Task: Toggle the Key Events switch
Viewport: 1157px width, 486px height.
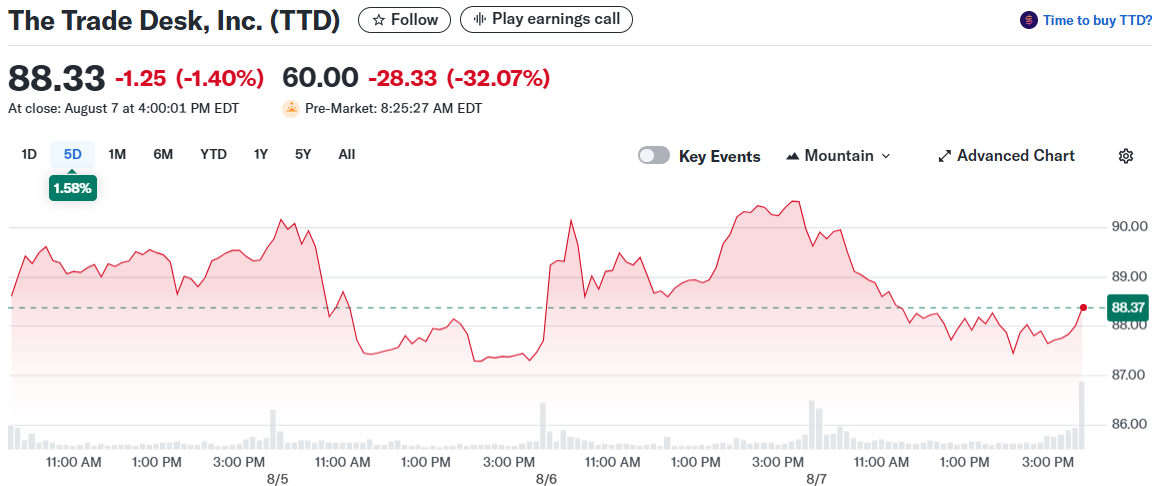Action: click(x=654, y=156)
